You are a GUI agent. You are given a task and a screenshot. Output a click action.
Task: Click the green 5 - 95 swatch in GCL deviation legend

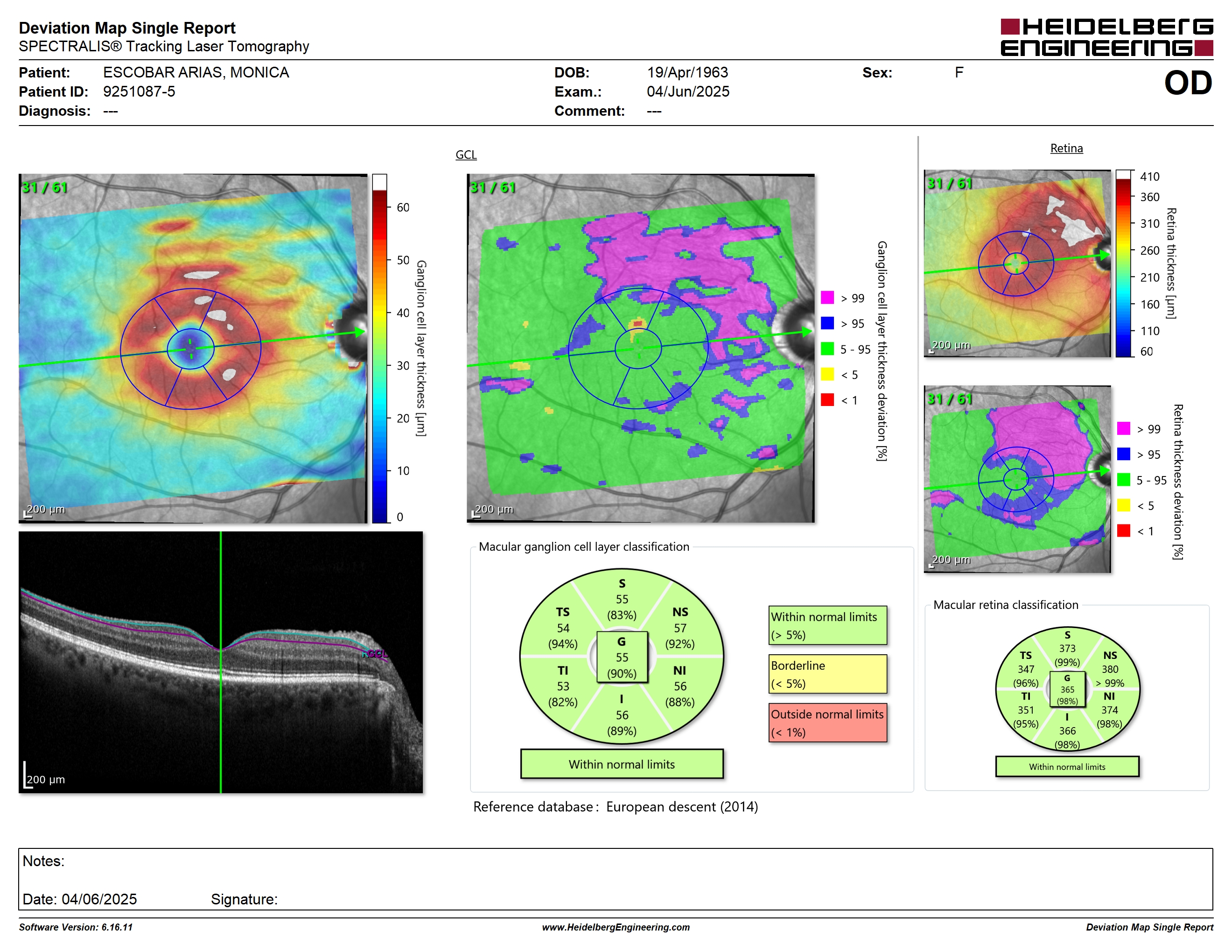tap(827, 349)
